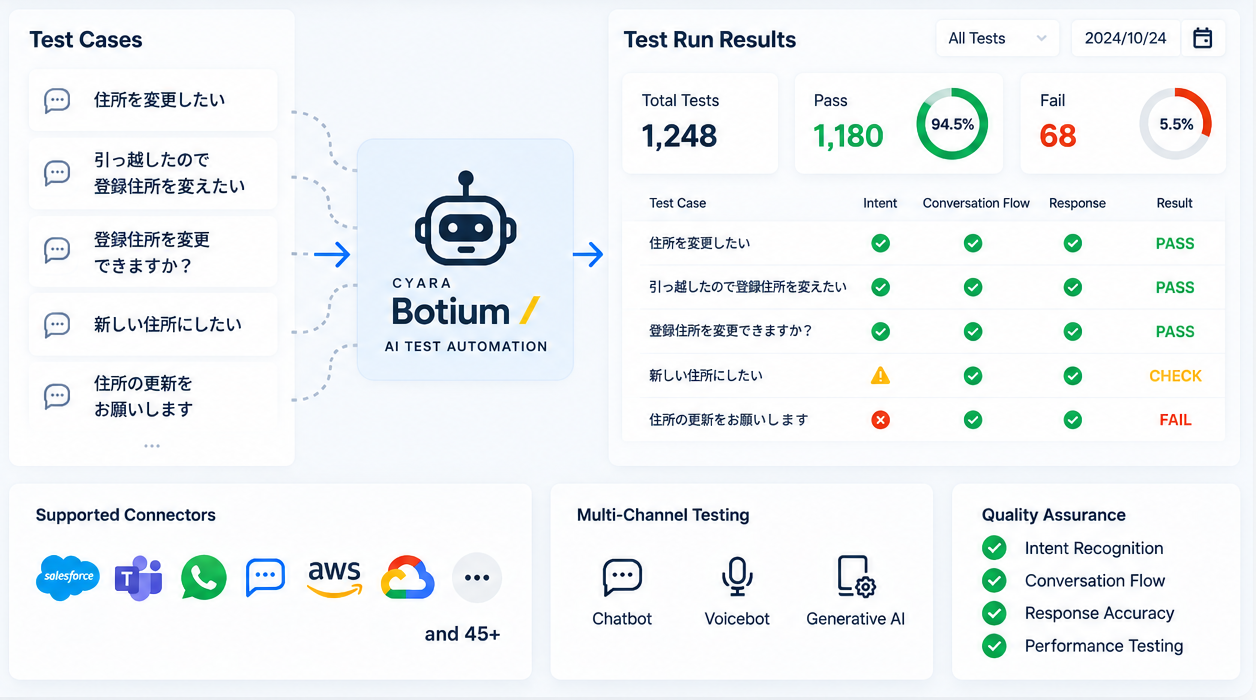Click the 94.5% pass rate donut chart
Image resolution: width=1256 pixels, height=700 pixels.
pos(952,124)
